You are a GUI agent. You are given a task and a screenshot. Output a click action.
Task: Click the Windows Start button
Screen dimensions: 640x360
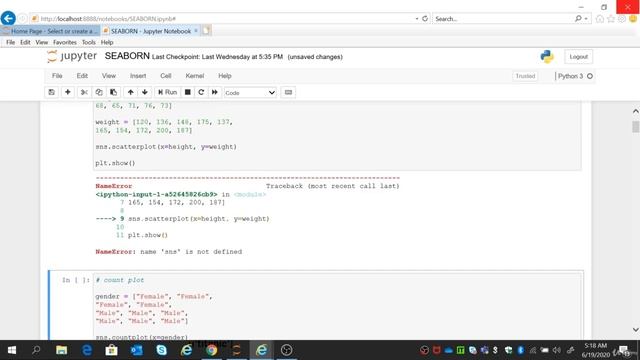[x=12, y=350]
